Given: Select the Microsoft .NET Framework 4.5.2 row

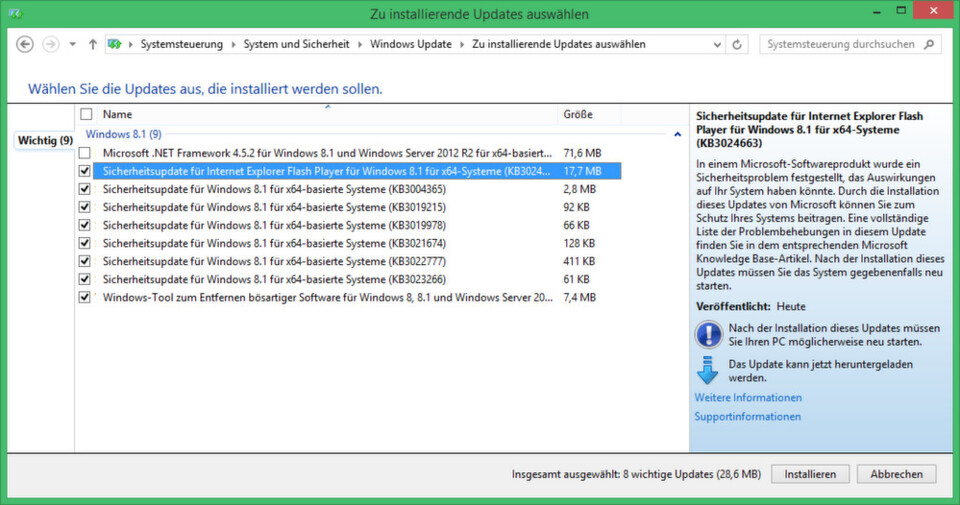Looking at the screenshot, I should click(327, 153).
